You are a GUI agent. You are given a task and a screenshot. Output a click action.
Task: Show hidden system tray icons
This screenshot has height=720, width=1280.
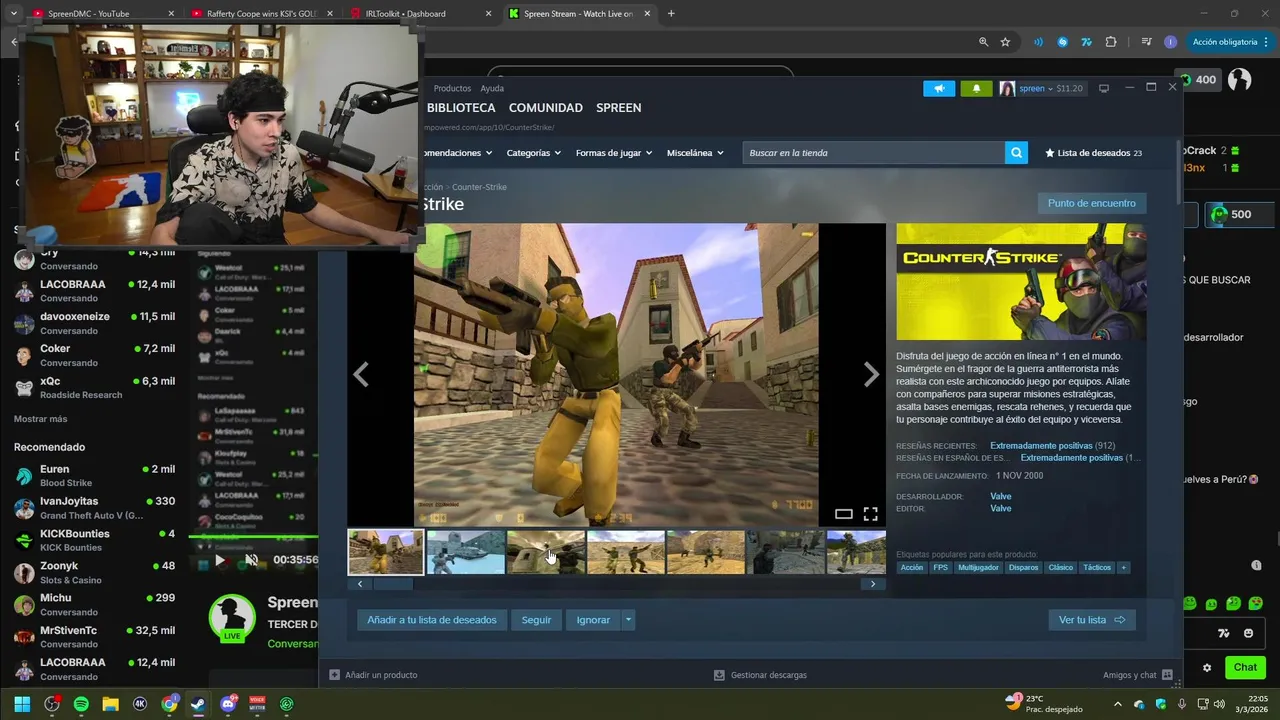1118,704
